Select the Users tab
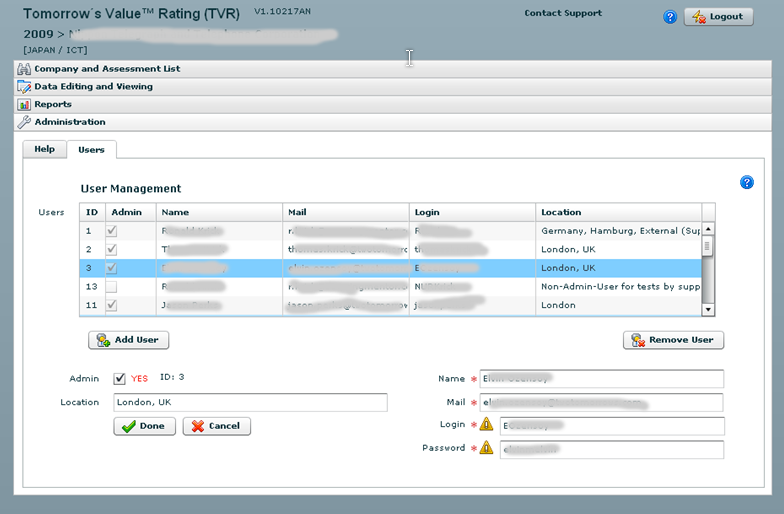Image resolution: width=784 pixels, height=514 pixels. pyautogui.click(x=91, y=149)
